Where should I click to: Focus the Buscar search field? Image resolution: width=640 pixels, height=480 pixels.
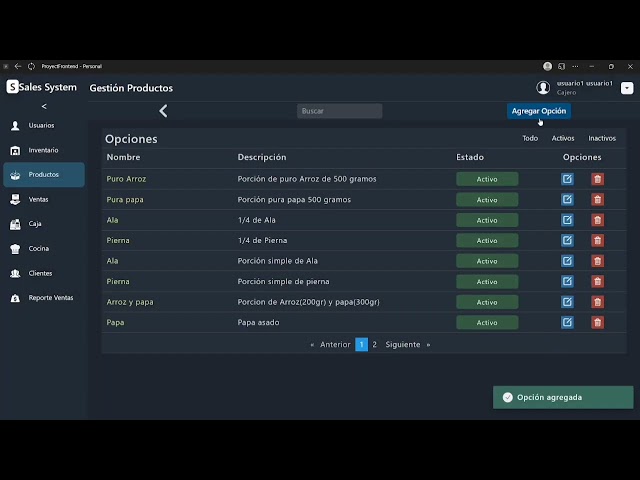click(340, 111)
